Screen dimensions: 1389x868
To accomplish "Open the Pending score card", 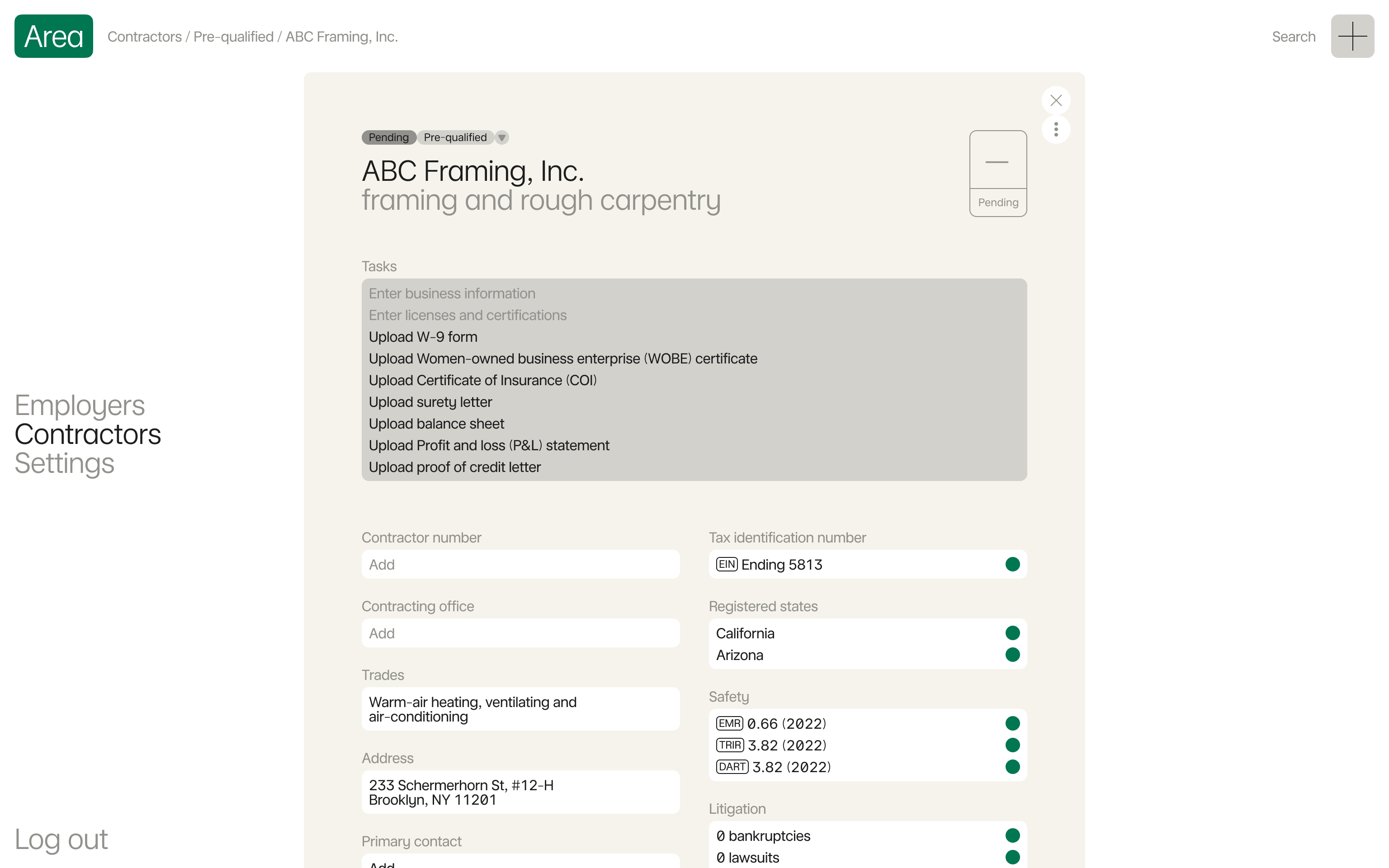I will [x=998, y=173].
